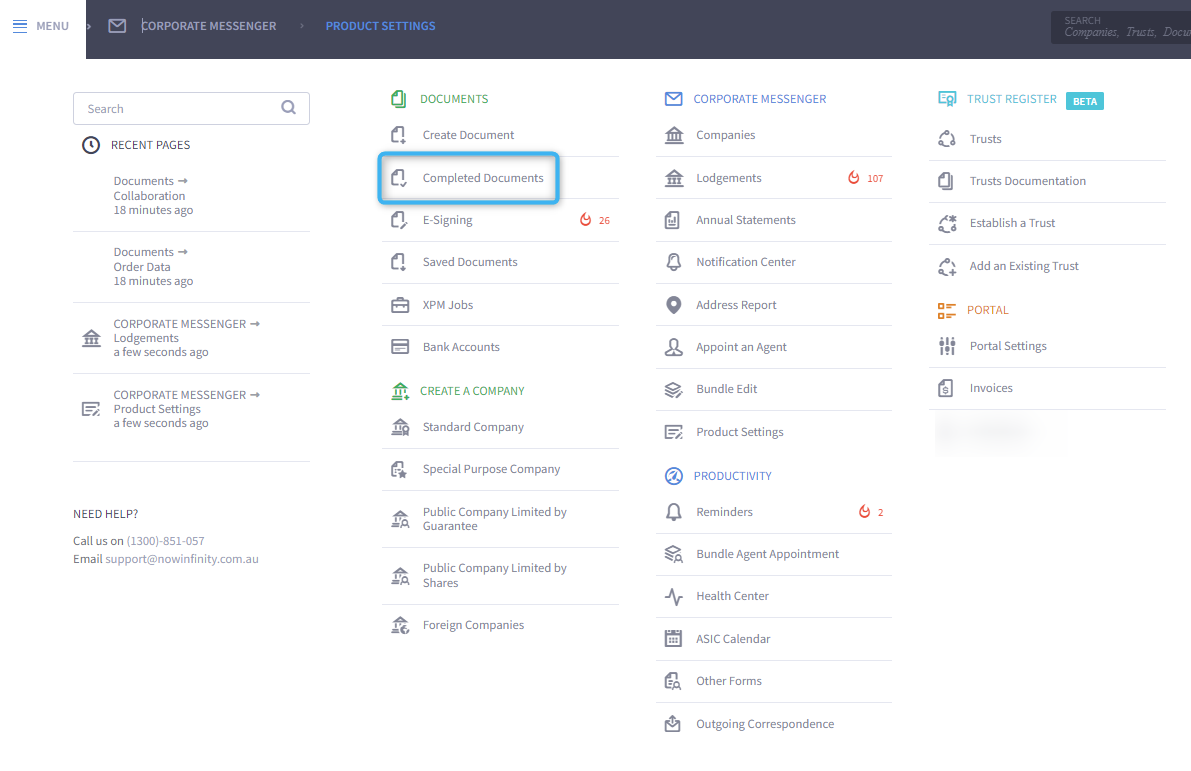Image resolution: width=1191 pixels, height=771 pixels.
Task: Click the CORPORATE MESSENGER column heading
Action: pos(760,99)
